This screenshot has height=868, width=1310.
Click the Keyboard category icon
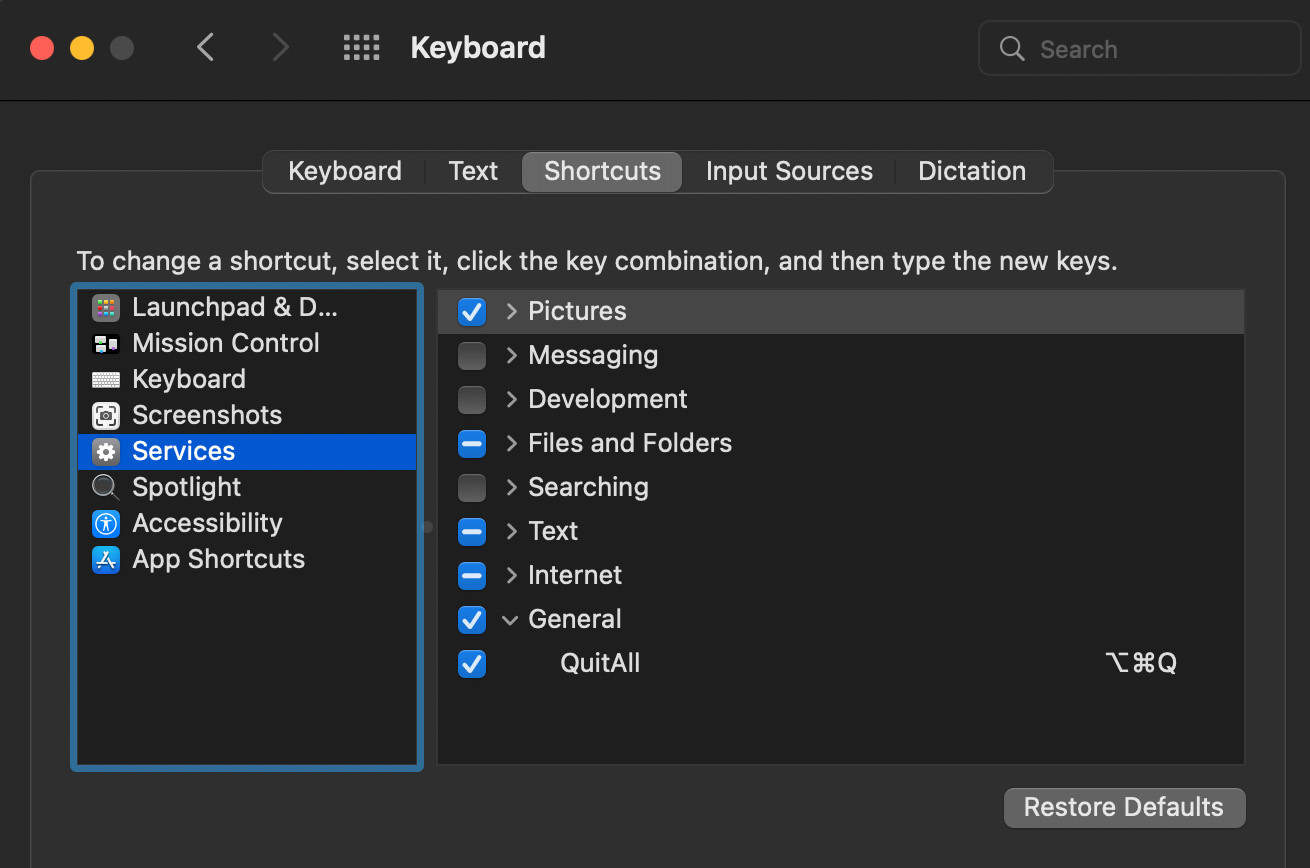(106, 379)
